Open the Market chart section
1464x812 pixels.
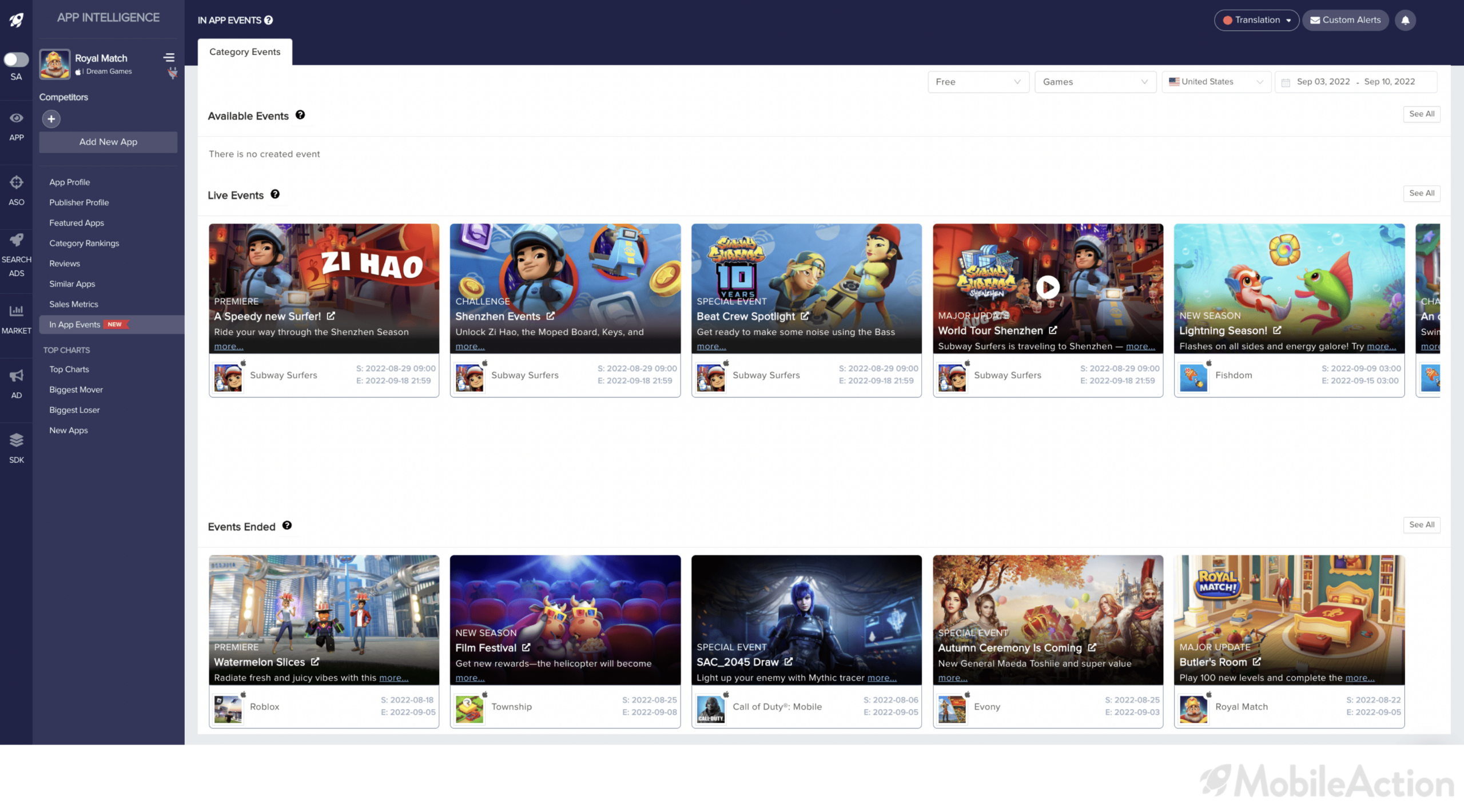[x=16, y=319]
